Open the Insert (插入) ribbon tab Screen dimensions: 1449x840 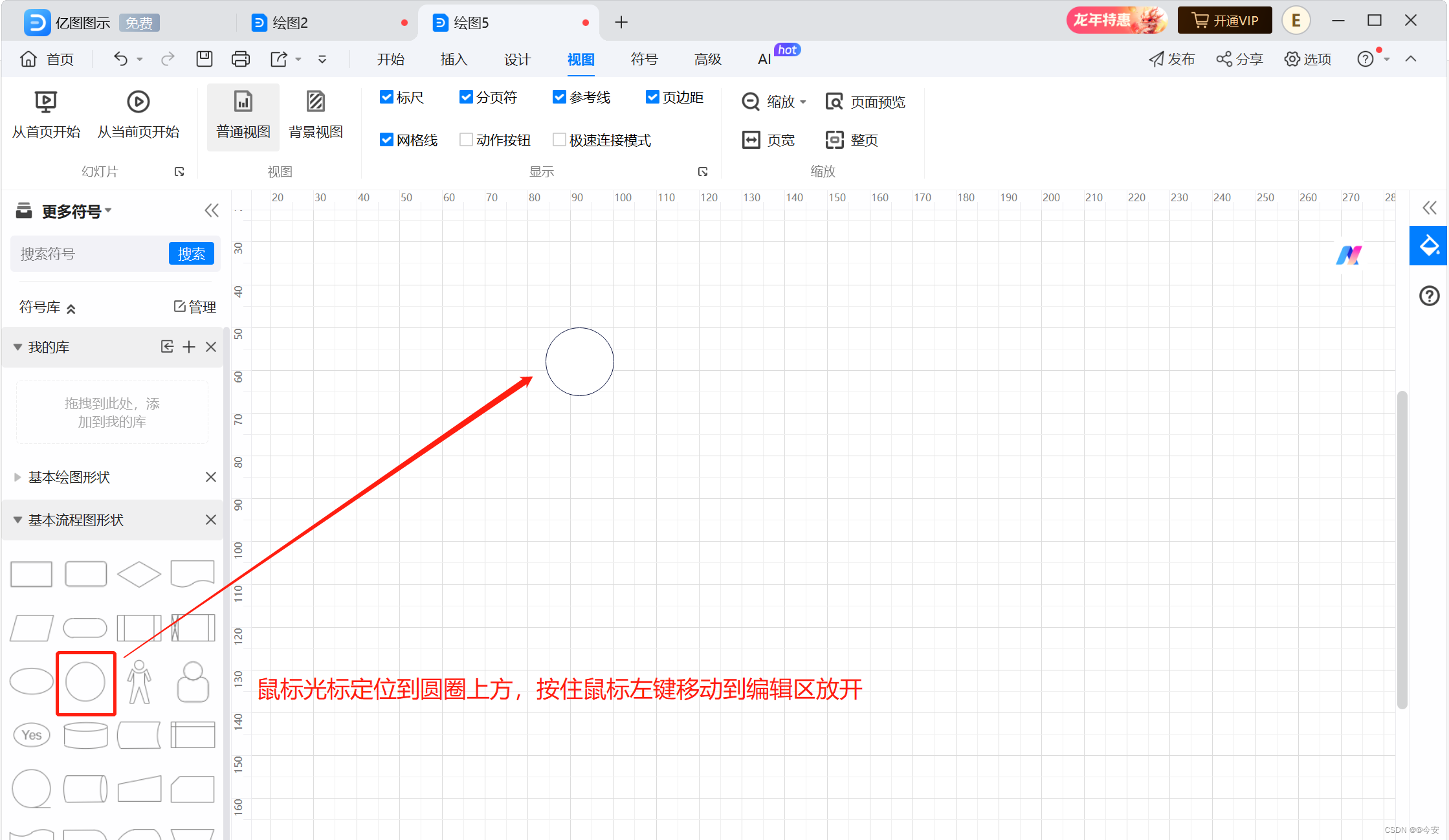click(x=454, y=60)
